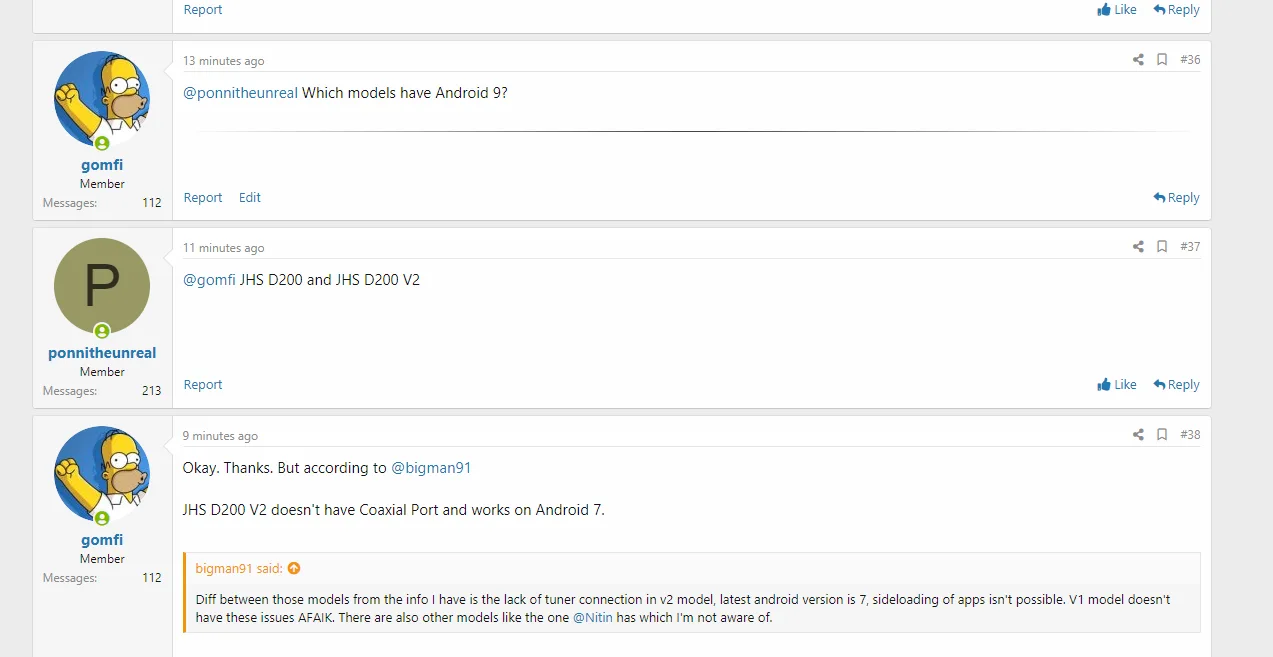Share post #36 via share icon

1138,60
